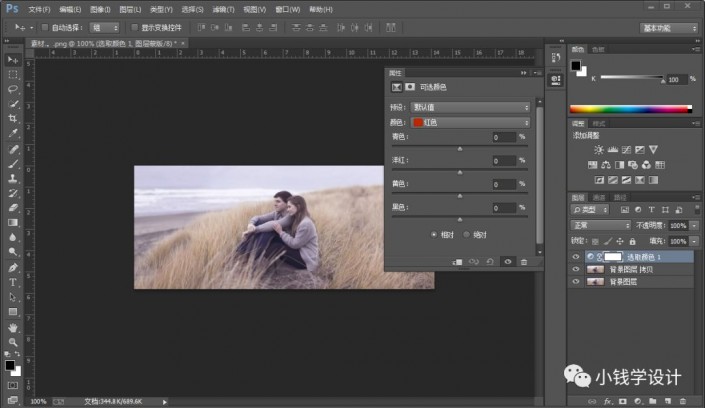Reset adjustment to defaults in Properties panel
Viewport: 705px width, 408px height.
pyautogui.click(x=490, y=261)
